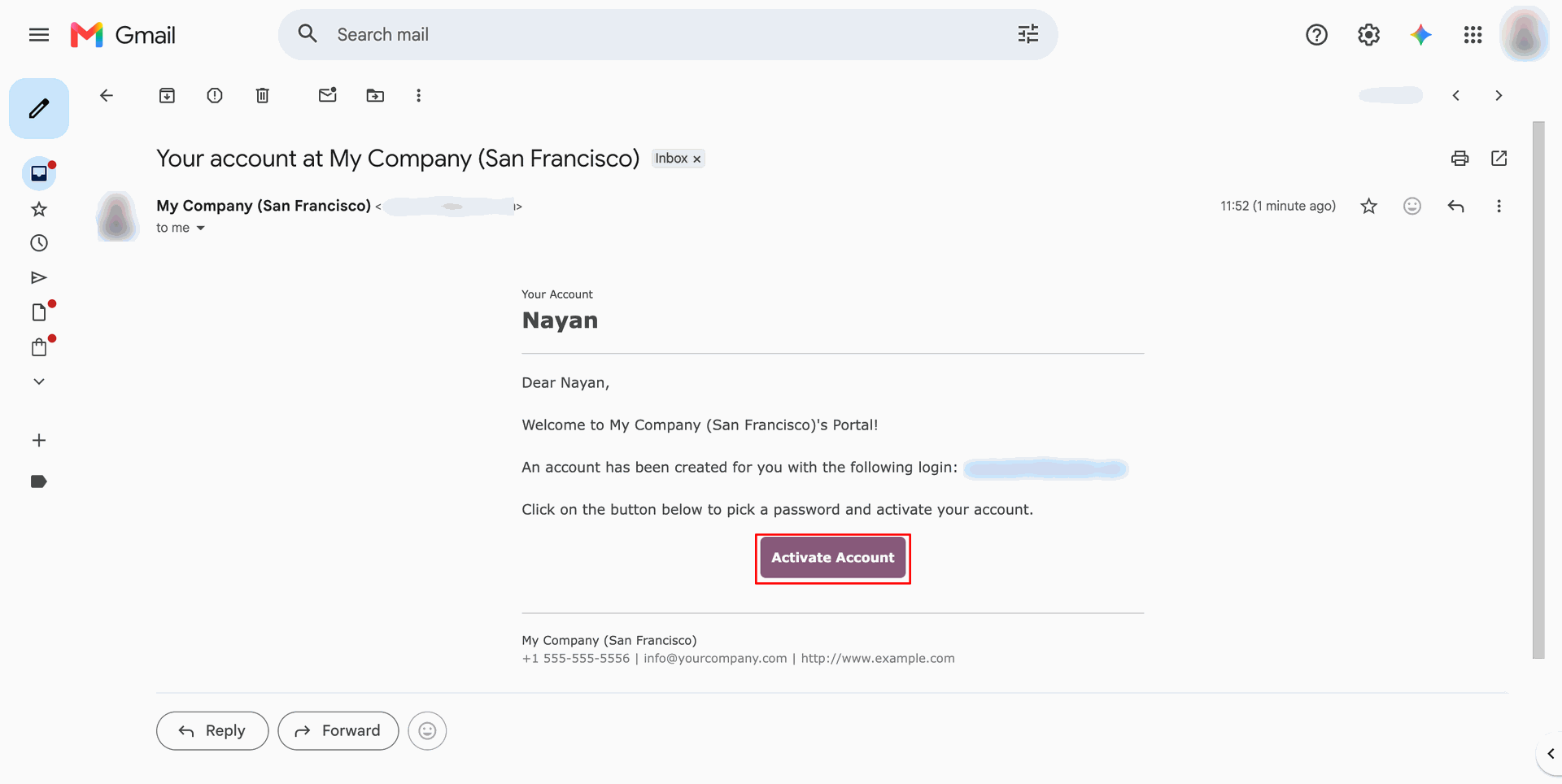Show search options filter icon

tap(1028, 34)
